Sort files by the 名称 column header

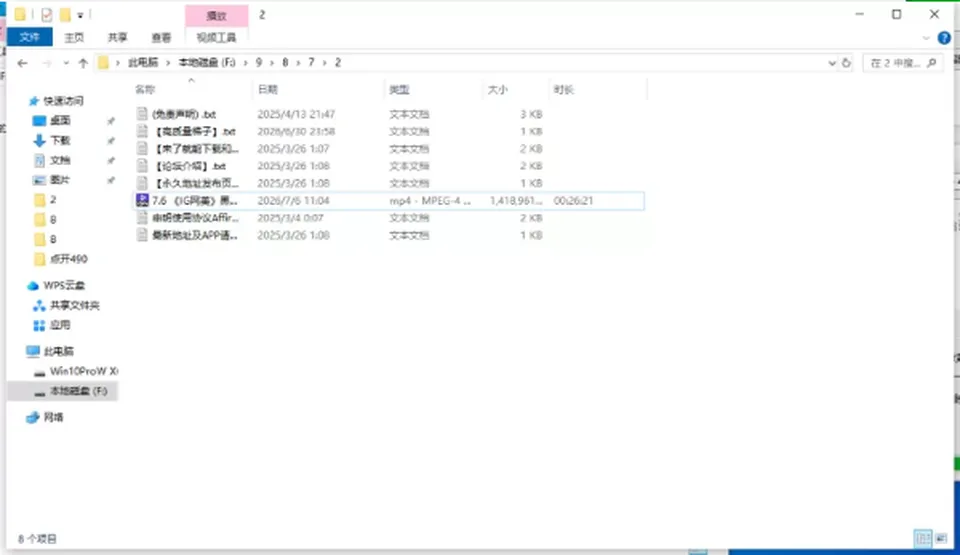pos(145,89)
